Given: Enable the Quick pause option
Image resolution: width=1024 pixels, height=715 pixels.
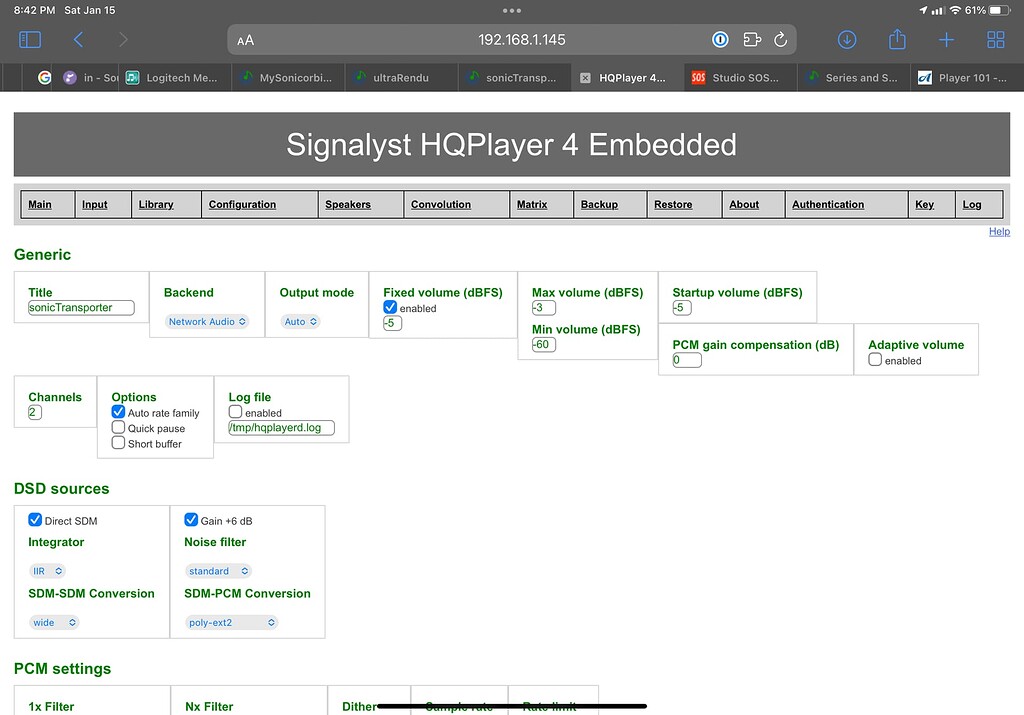Looking at the screenshot, I should (118, 428).
